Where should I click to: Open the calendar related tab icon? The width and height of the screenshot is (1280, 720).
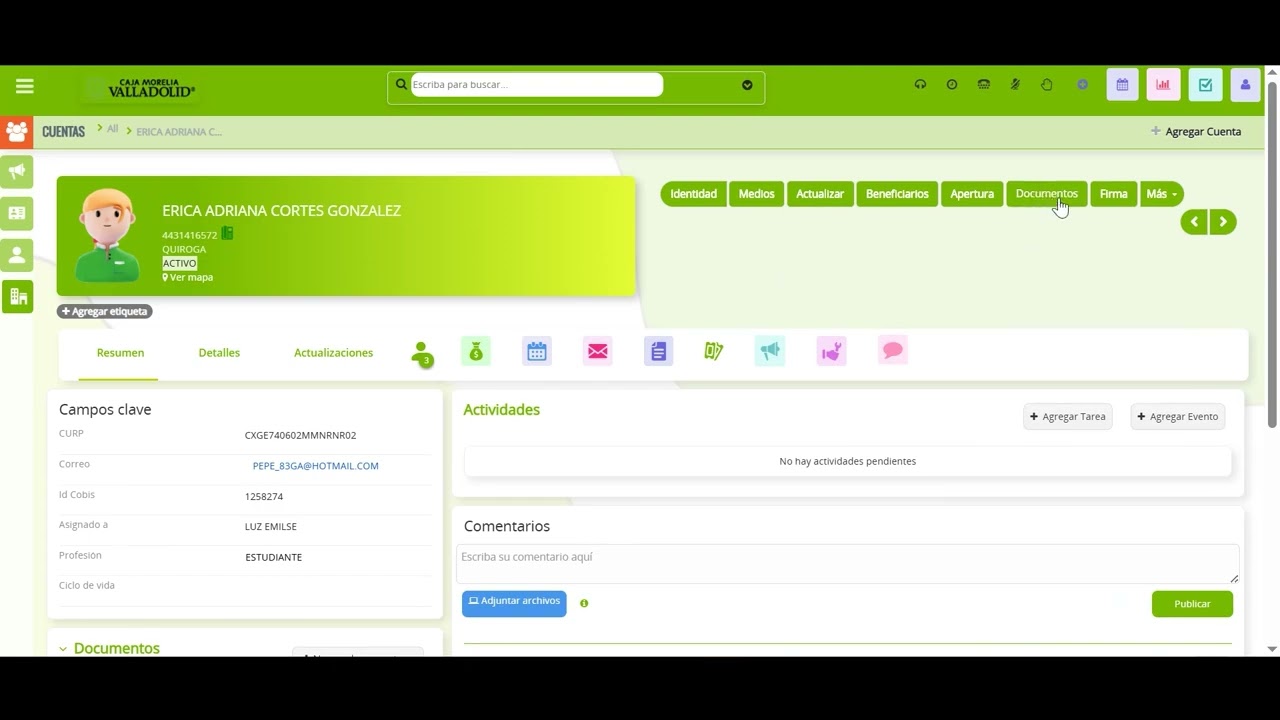pos(537,351)
